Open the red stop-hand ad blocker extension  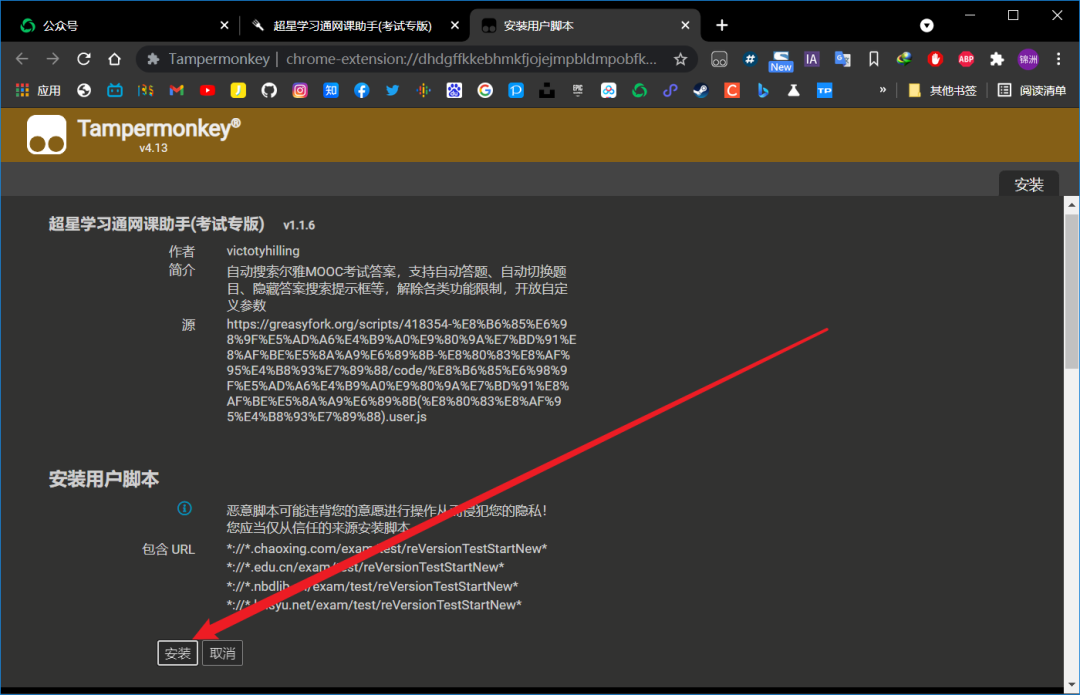935,59
